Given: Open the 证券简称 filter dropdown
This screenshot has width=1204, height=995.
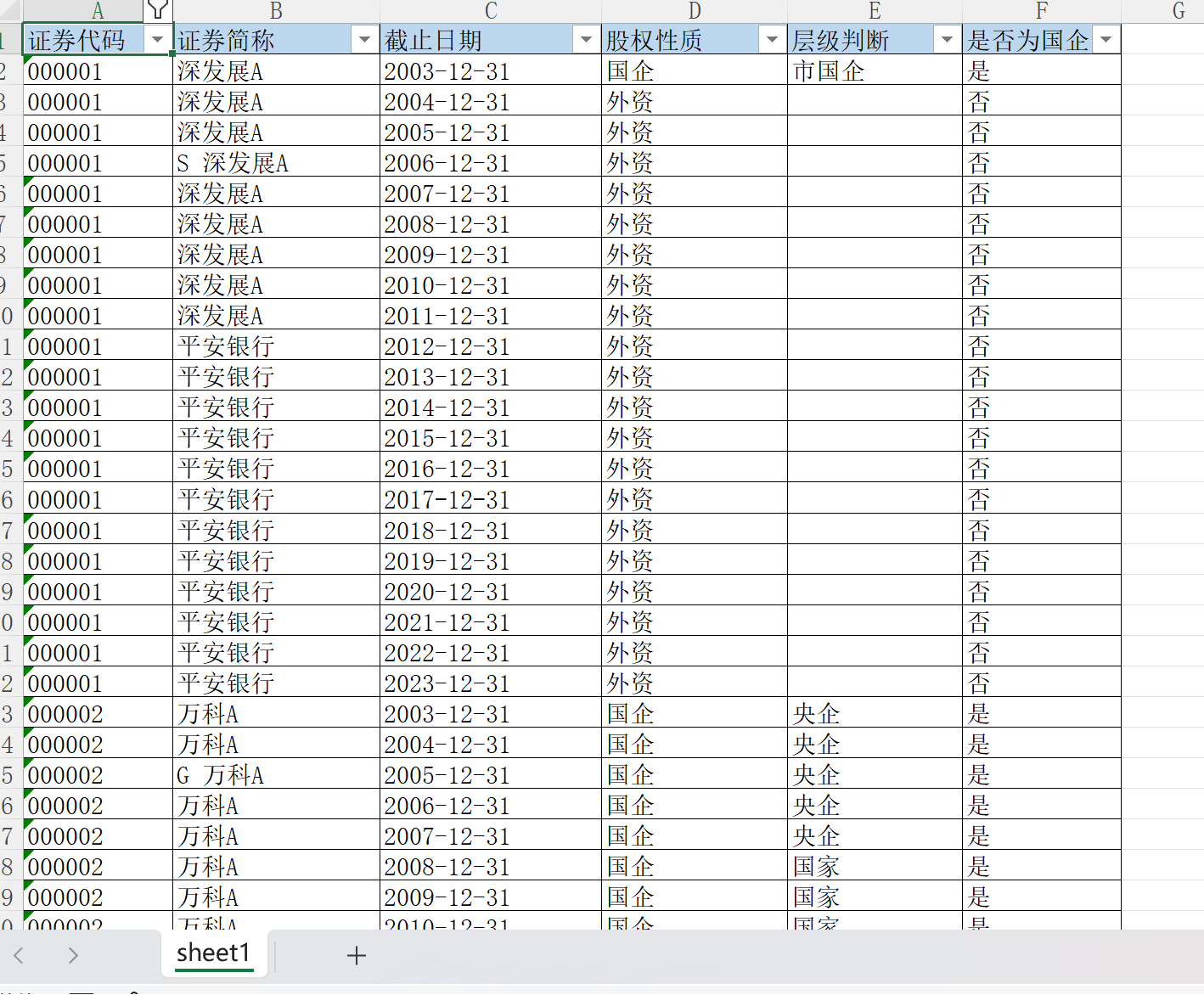Looking at the screenshot, I should click(x=364, y=40).
